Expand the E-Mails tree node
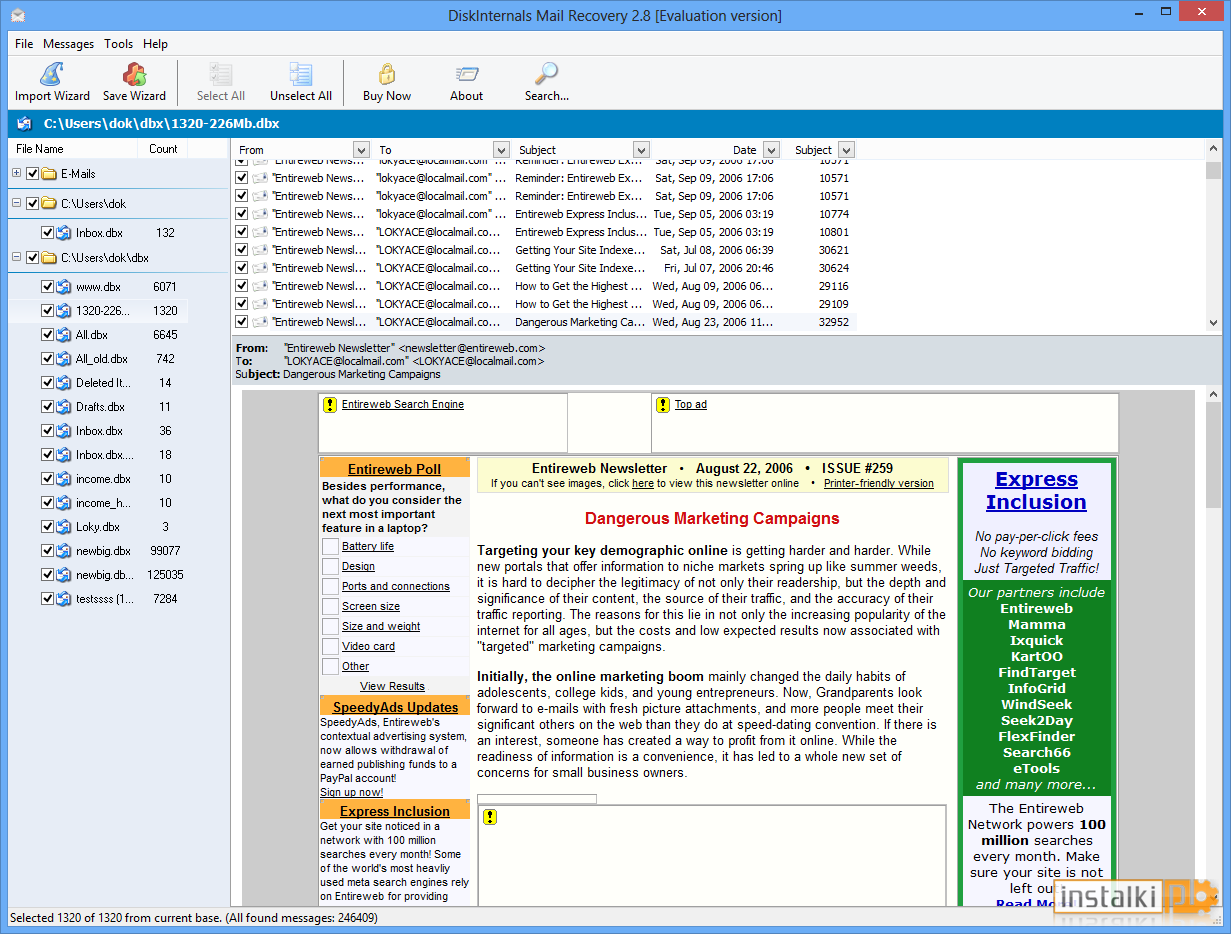This screenshot has width=1231, height=934. coord(16,174)
